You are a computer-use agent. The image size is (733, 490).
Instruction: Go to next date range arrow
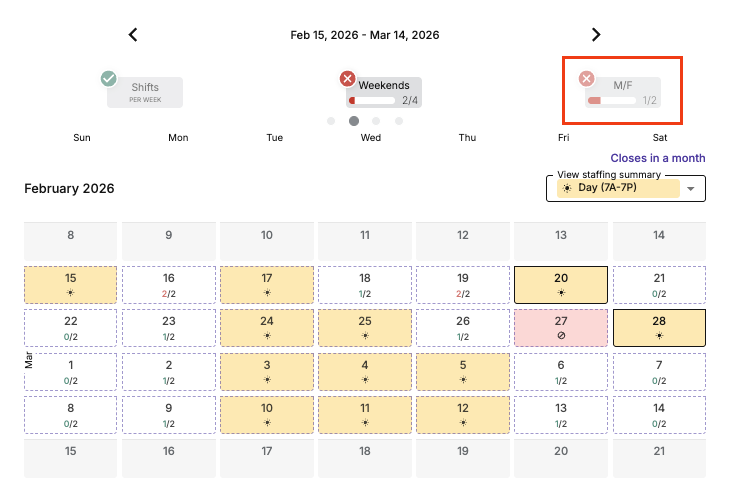[596, 35]
